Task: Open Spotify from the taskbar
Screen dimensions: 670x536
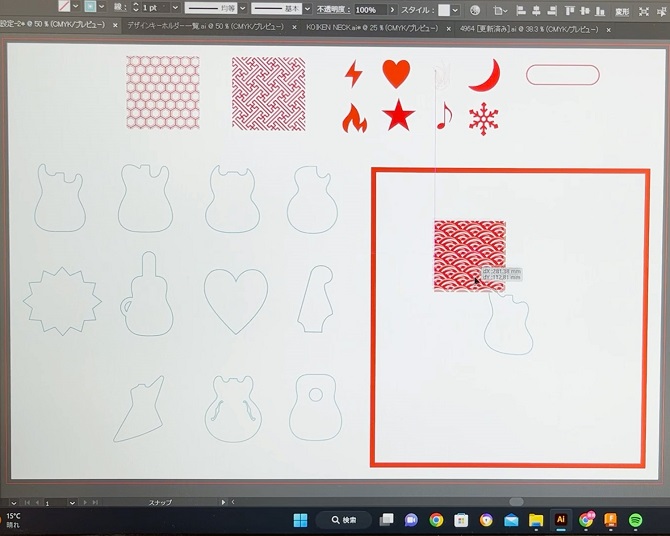Action: (635, 520)
